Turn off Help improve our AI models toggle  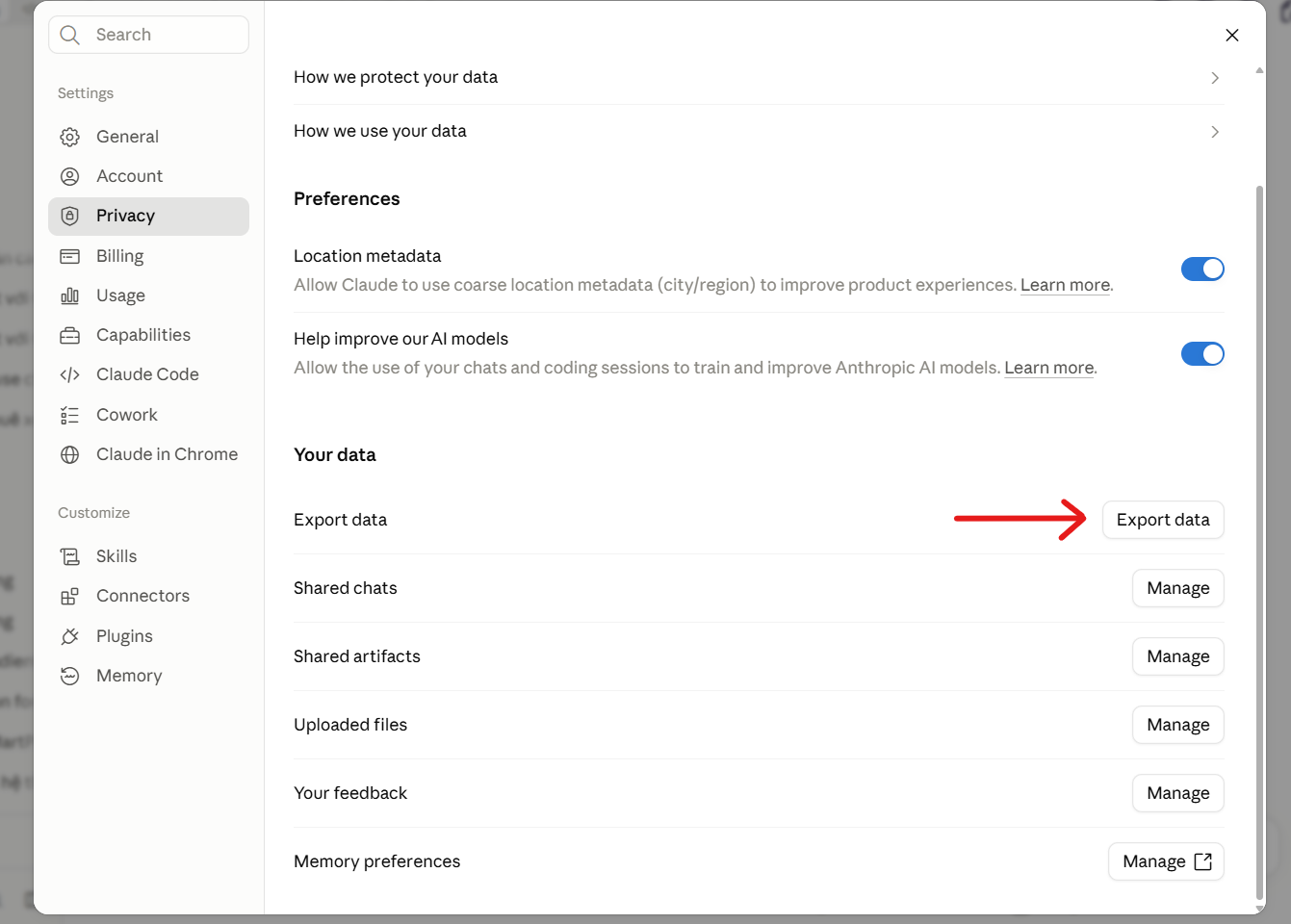click(x=1202, y=354)
